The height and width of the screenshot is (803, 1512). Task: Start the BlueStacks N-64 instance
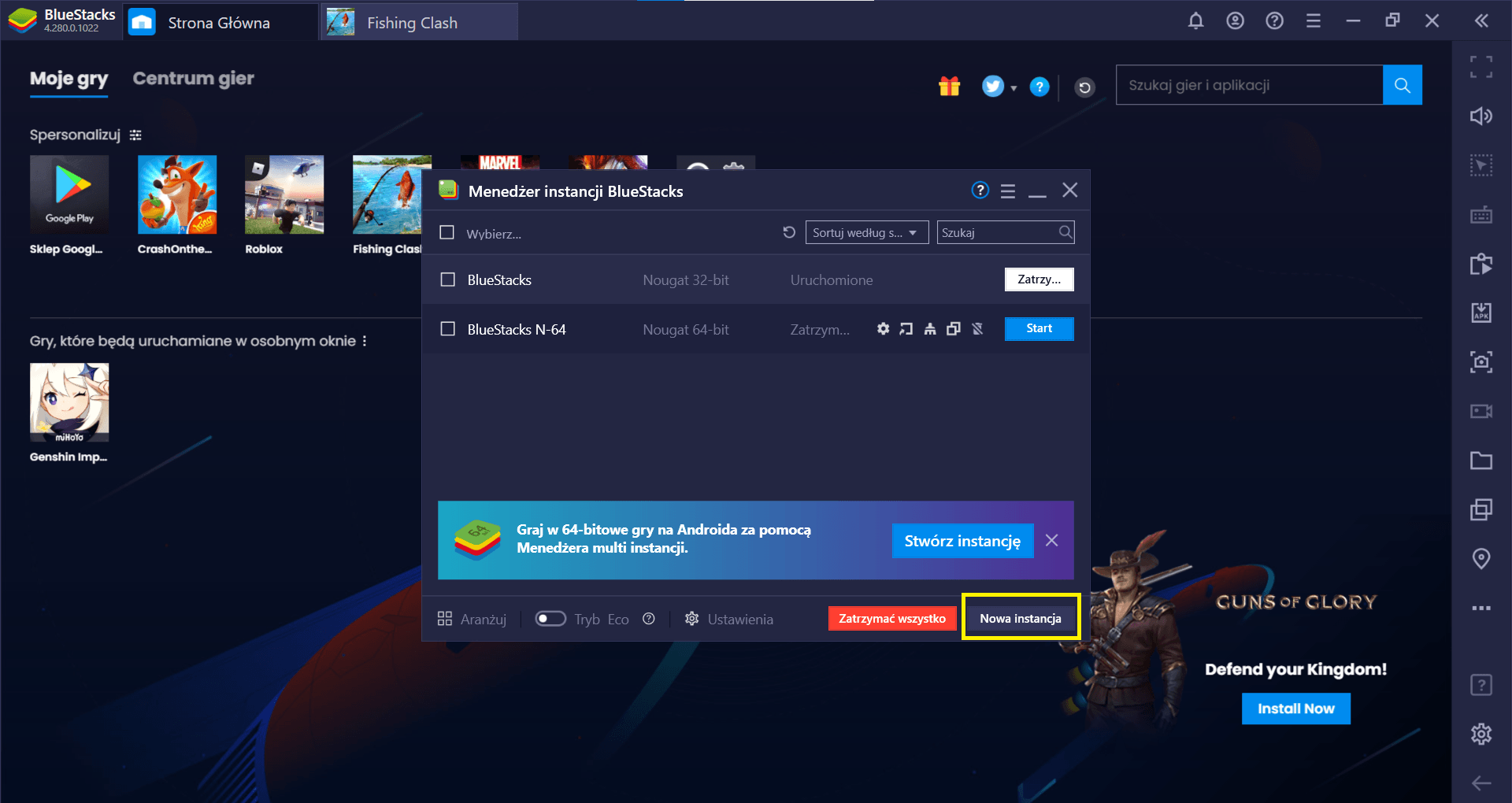1039,329
